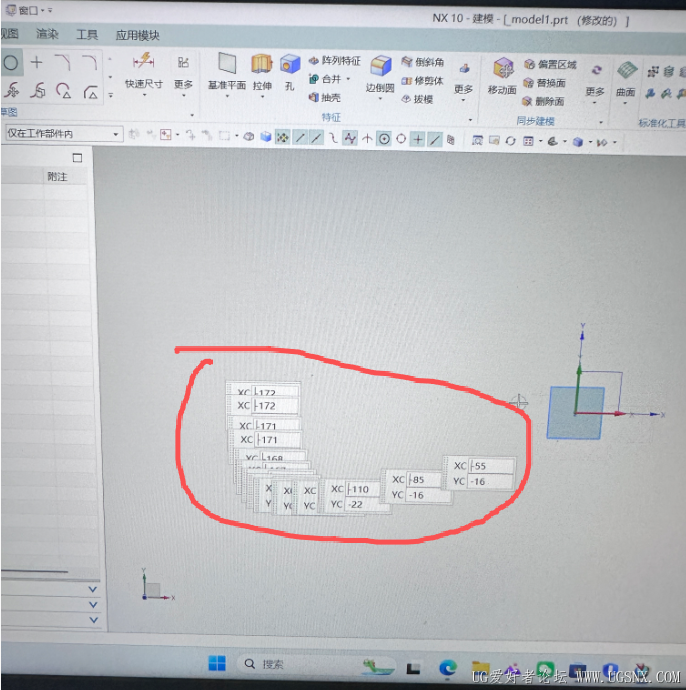Open the Tools (工具) menu
This screenshot has width=686, height=690.
pos(87,35)
